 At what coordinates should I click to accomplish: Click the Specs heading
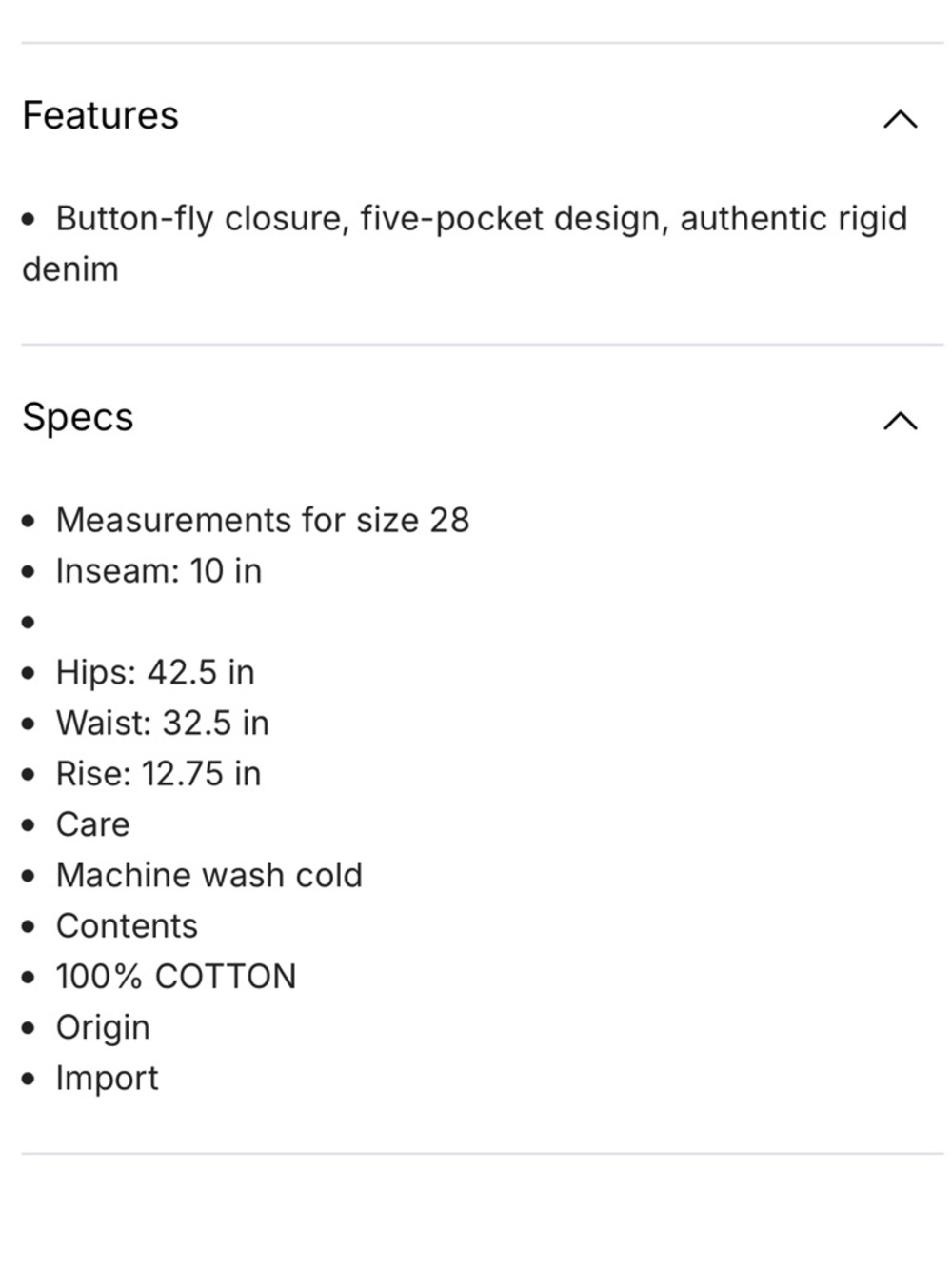pos(78,417)
